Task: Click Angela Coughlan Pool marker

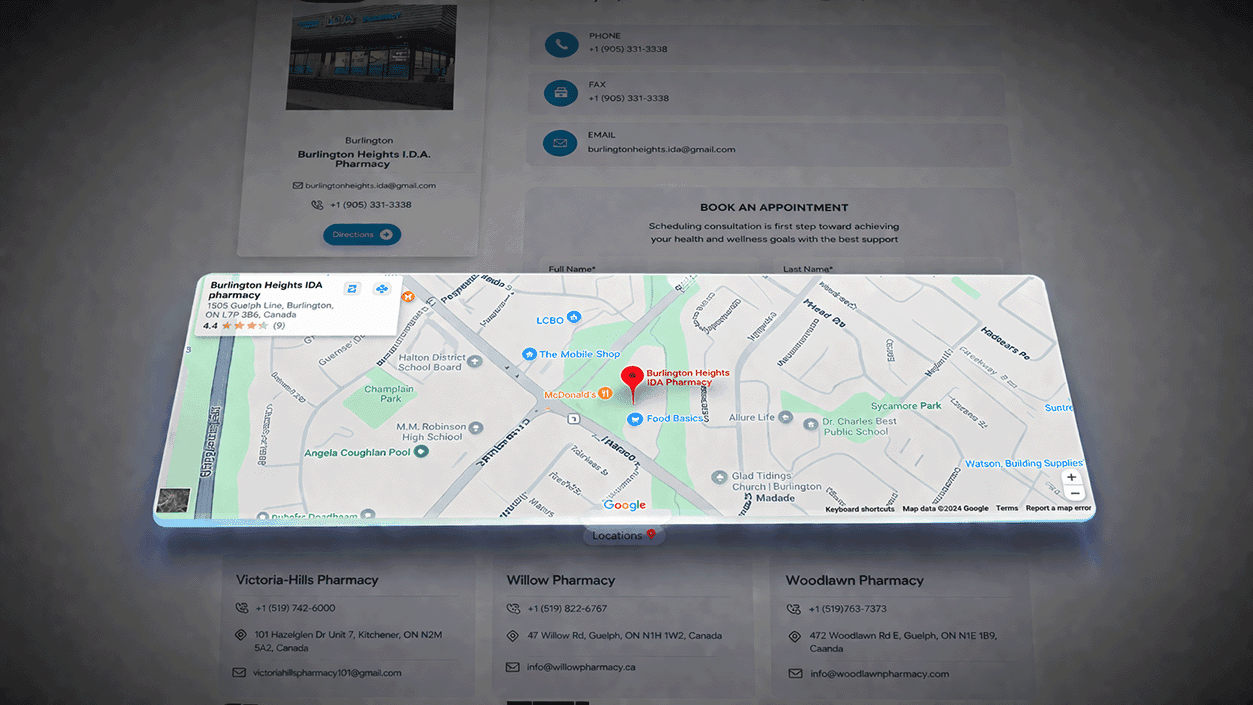Action: 421,452
